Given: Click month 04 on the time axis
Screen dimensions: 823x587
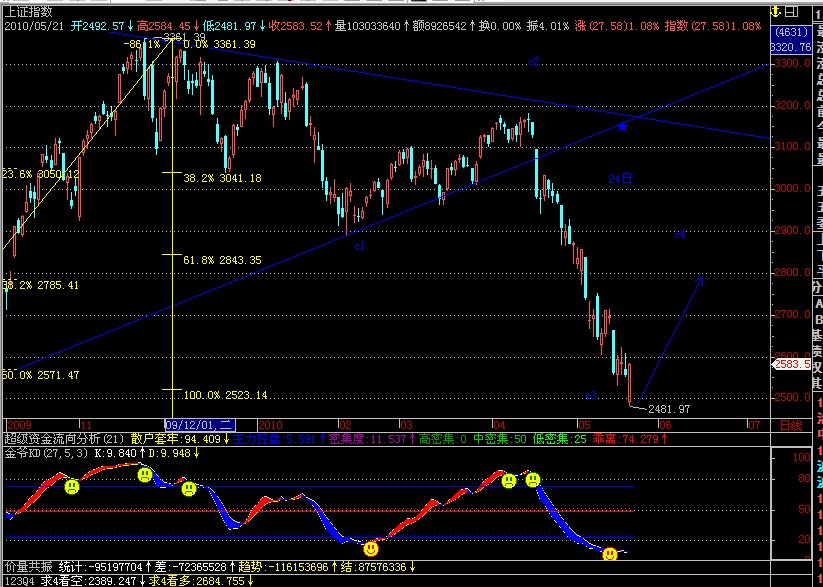Looking at the screenshot, I should 499,425.
